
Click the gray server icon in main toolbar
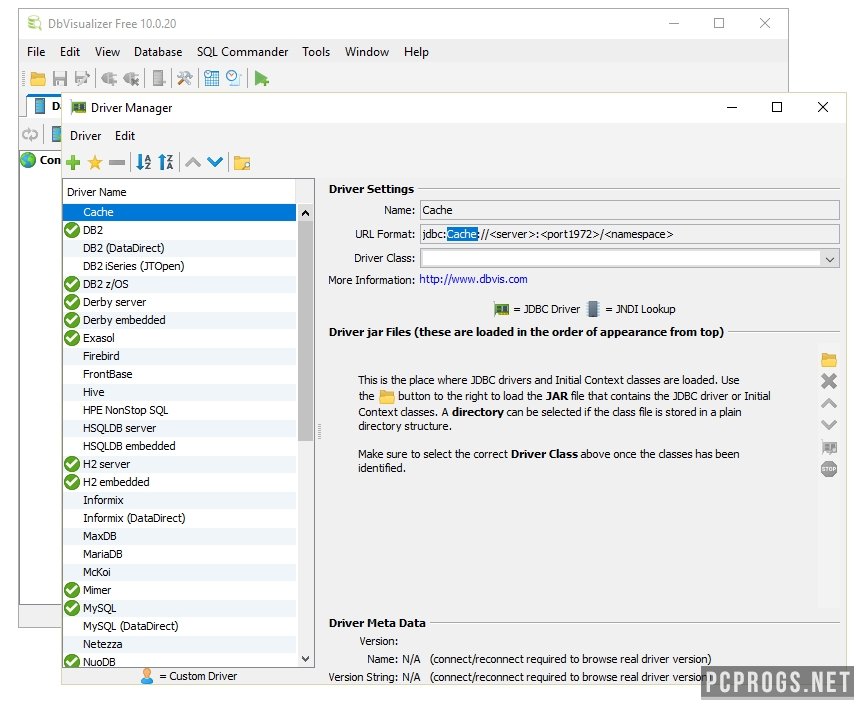pyautogui.click(x=158, y=79)
